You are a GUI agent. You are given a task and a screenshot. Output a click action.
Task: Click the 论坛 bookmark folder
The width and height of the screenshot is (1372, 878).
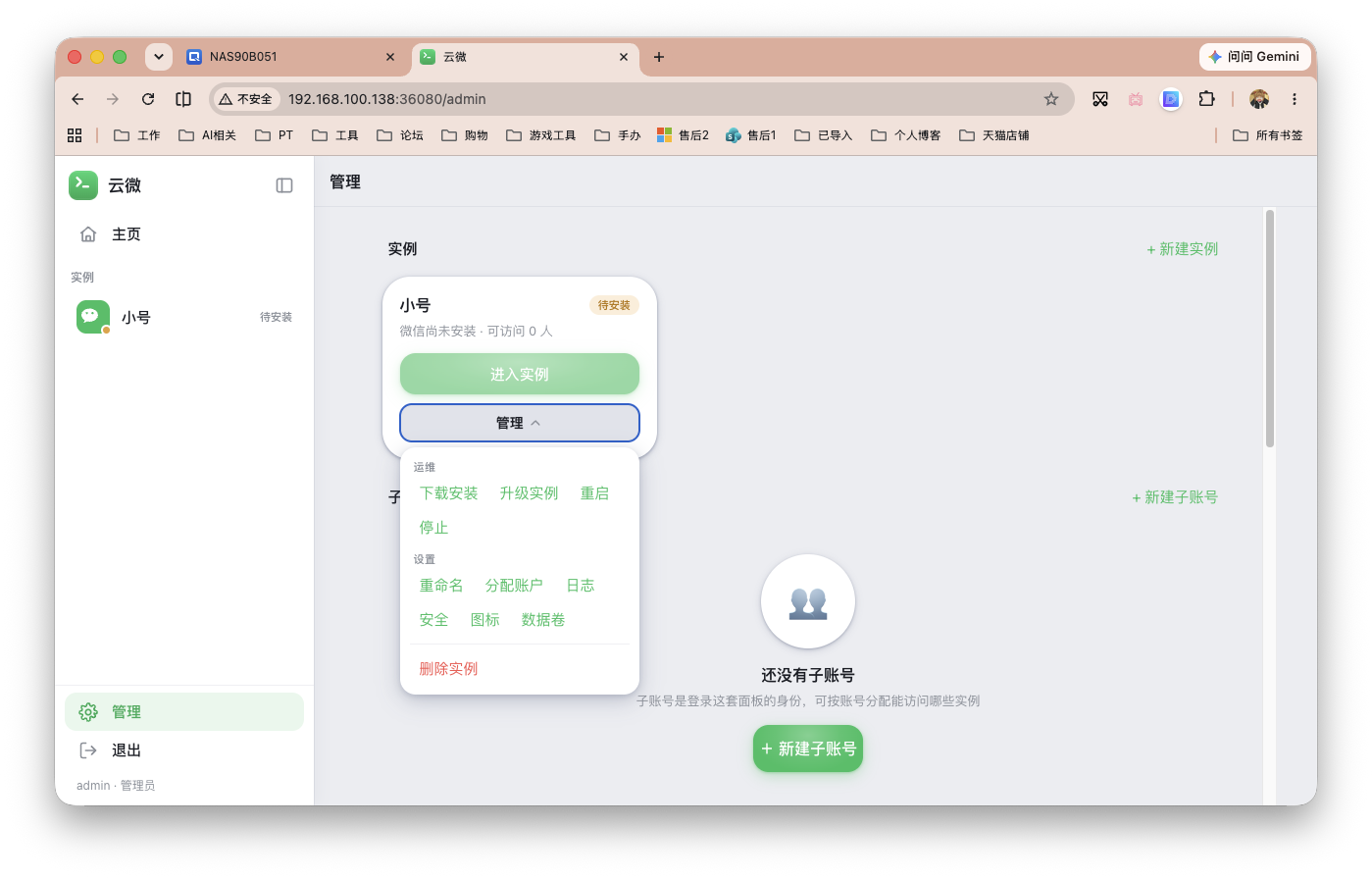[x=400, y=135]
